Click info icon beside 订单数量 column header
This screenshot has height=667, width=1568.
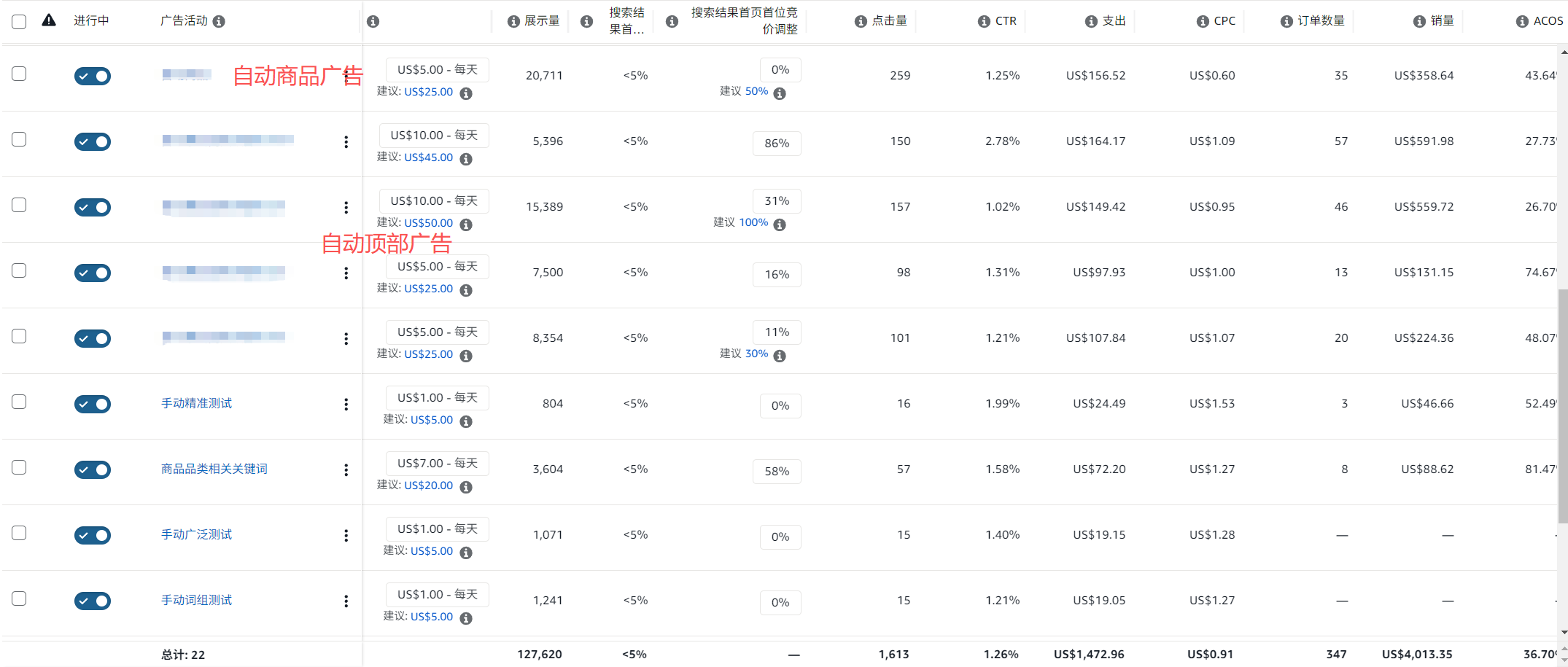tap(1286, 21)
